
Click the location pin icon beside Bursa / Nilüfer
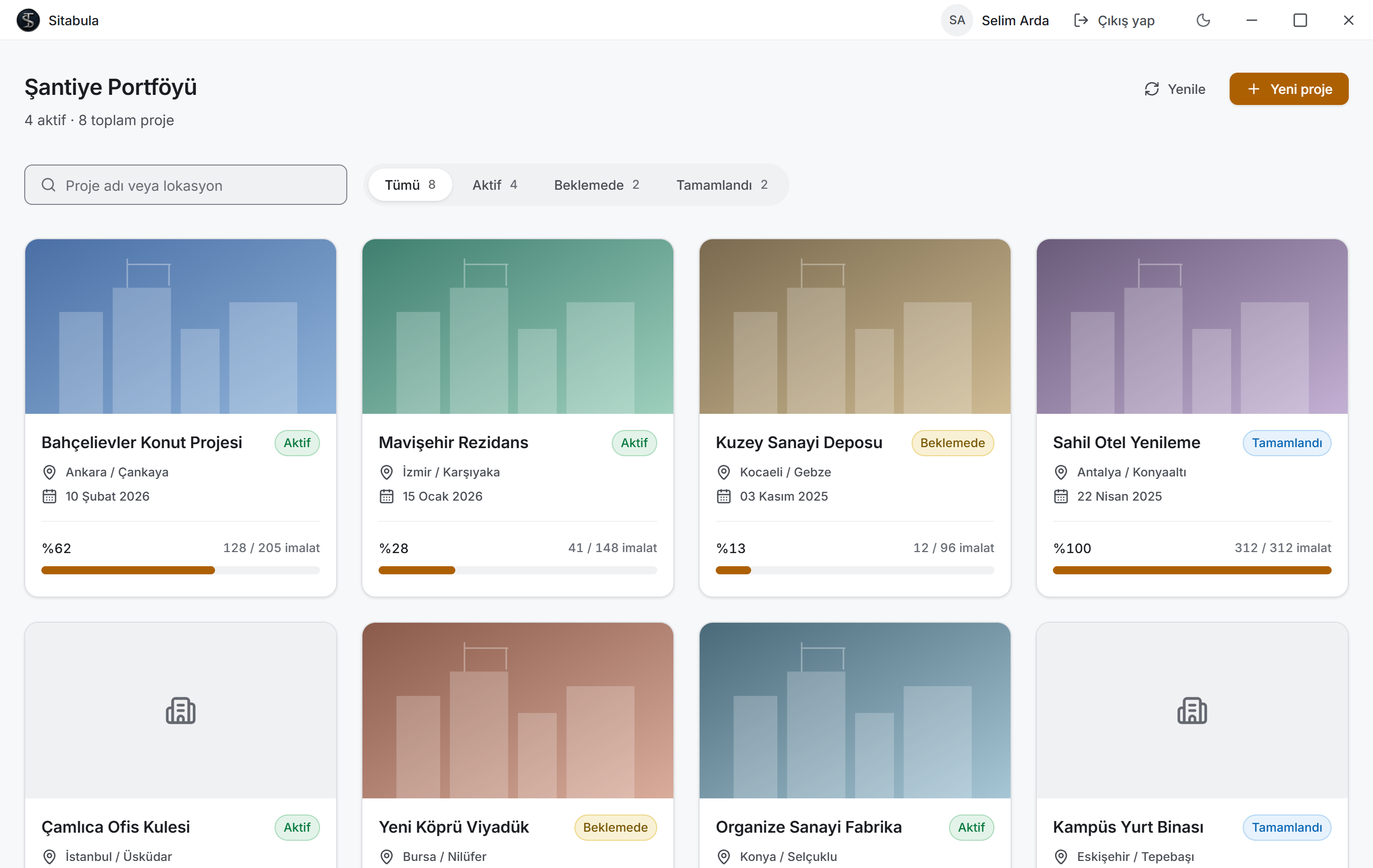click(x=387, y=856)
